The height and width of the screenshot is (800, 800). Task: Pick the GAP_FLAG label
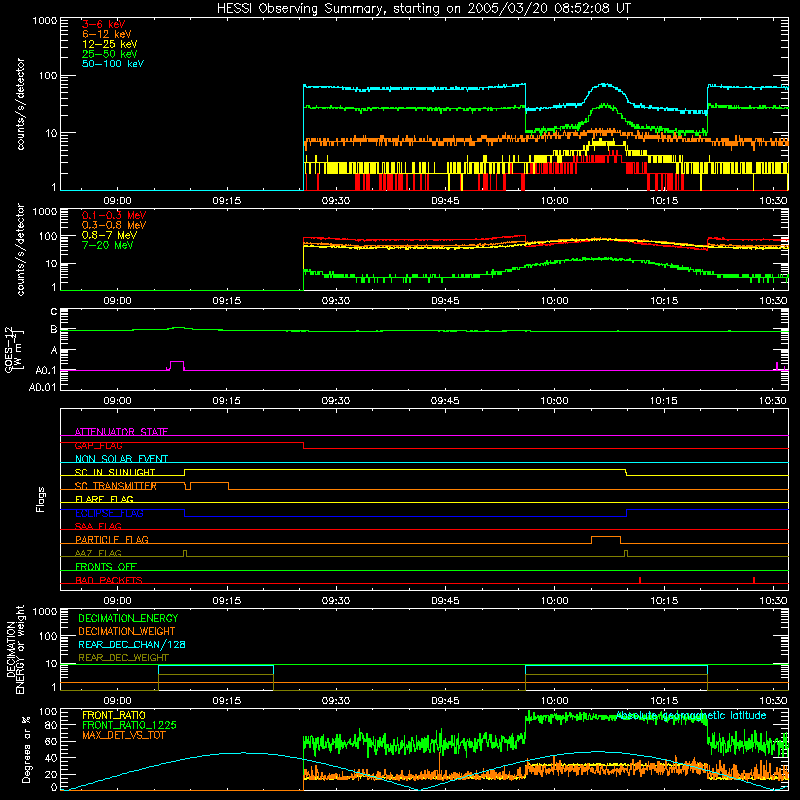(x=98, y=445)
